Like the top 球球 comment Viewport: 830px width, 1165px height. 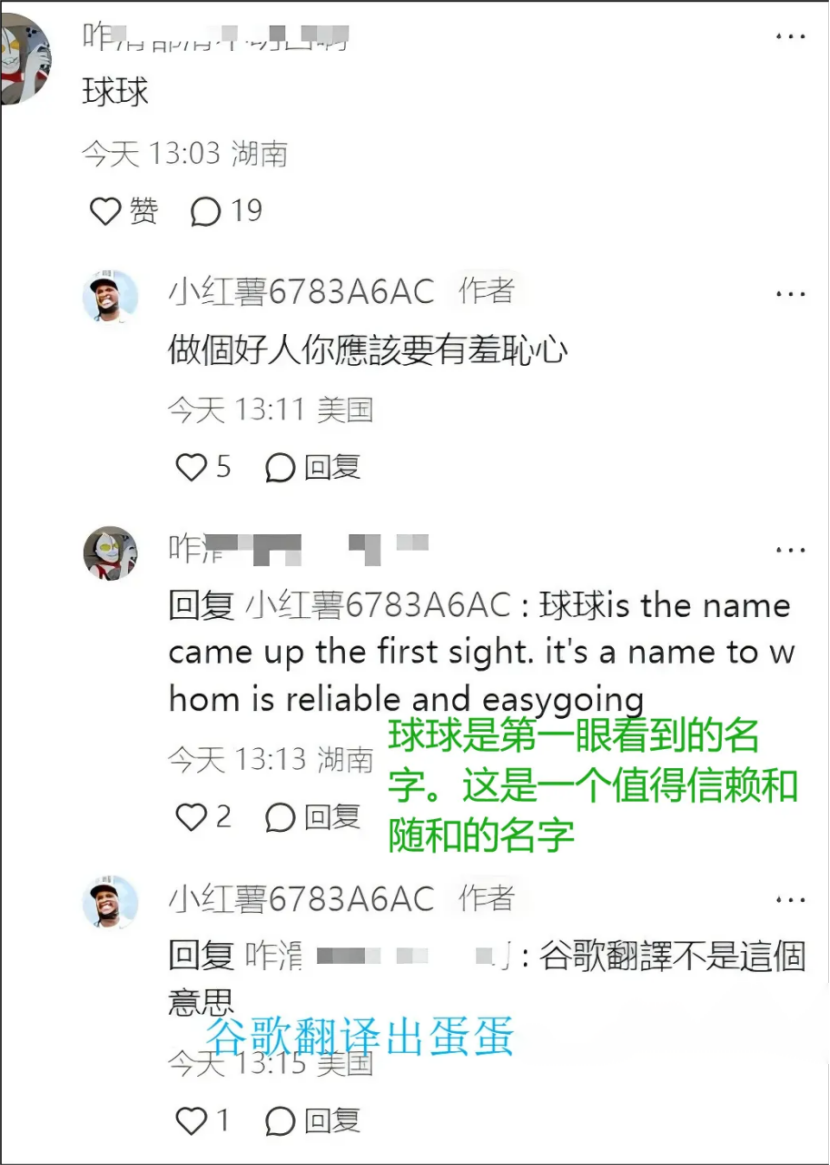click(x=123, y=212)
